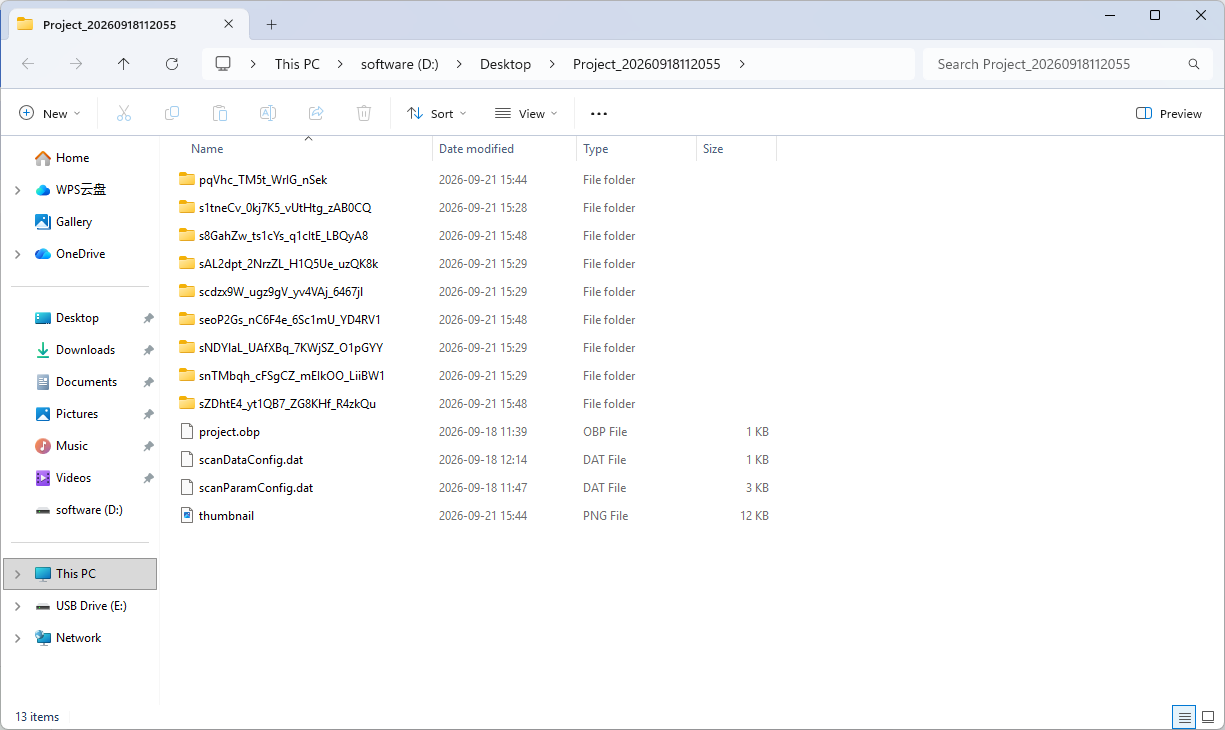
Task: Click the Rename icon in toolbar
Action: pos(268,114)
